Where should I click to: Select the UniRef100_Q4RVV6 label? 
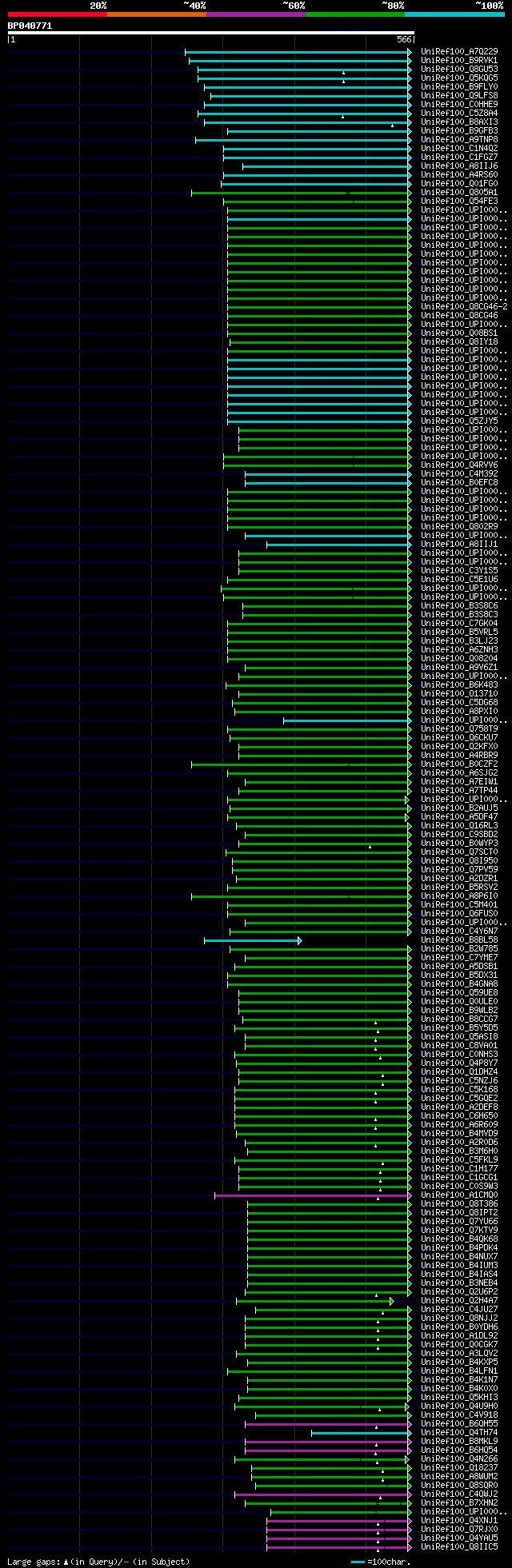[x=459, y=465]
